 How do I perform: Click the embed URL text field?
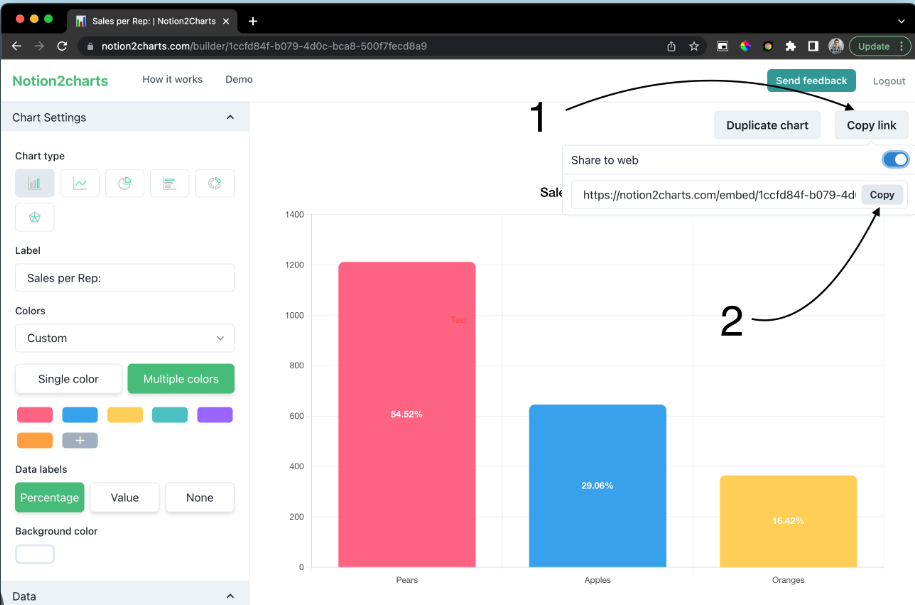click(x=717, y=195)
